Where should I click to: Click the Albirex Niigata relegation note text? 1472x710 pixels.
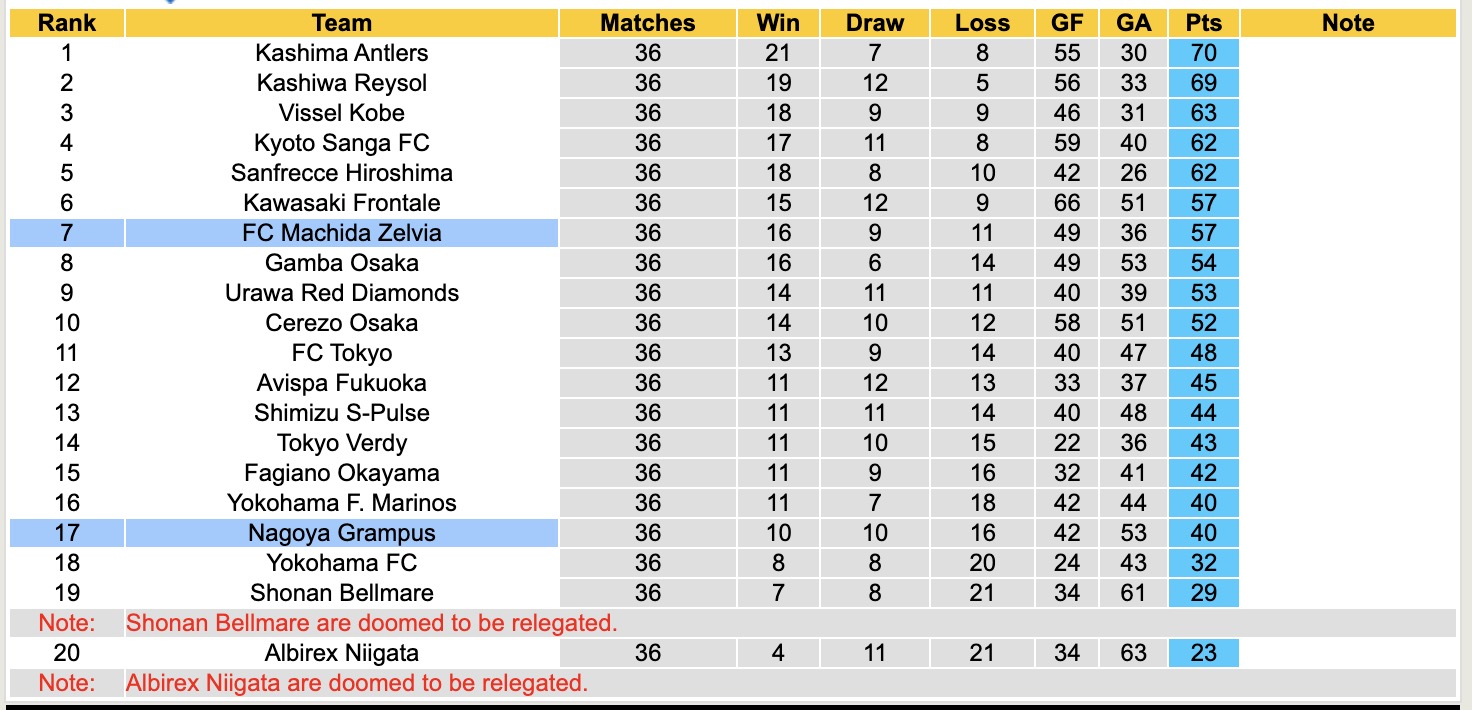(x=356, y=683)
